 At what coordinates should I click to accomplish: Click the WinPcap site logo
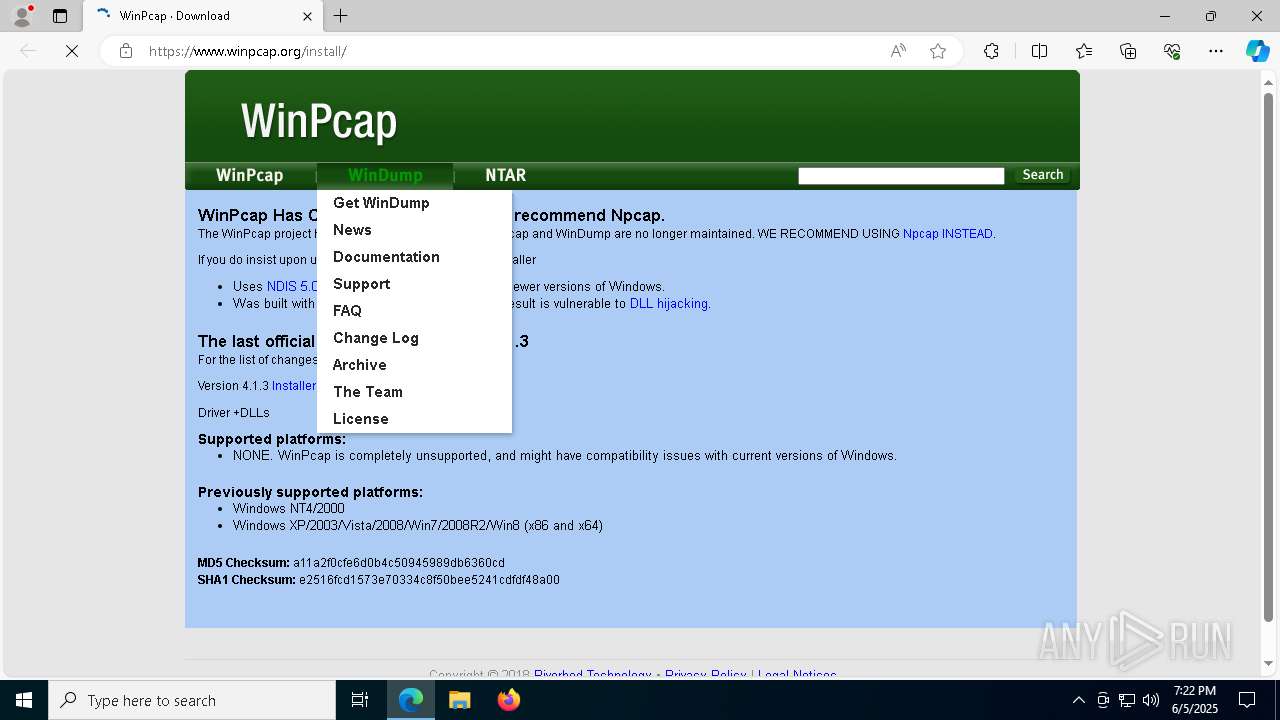(x=319, y=121)
